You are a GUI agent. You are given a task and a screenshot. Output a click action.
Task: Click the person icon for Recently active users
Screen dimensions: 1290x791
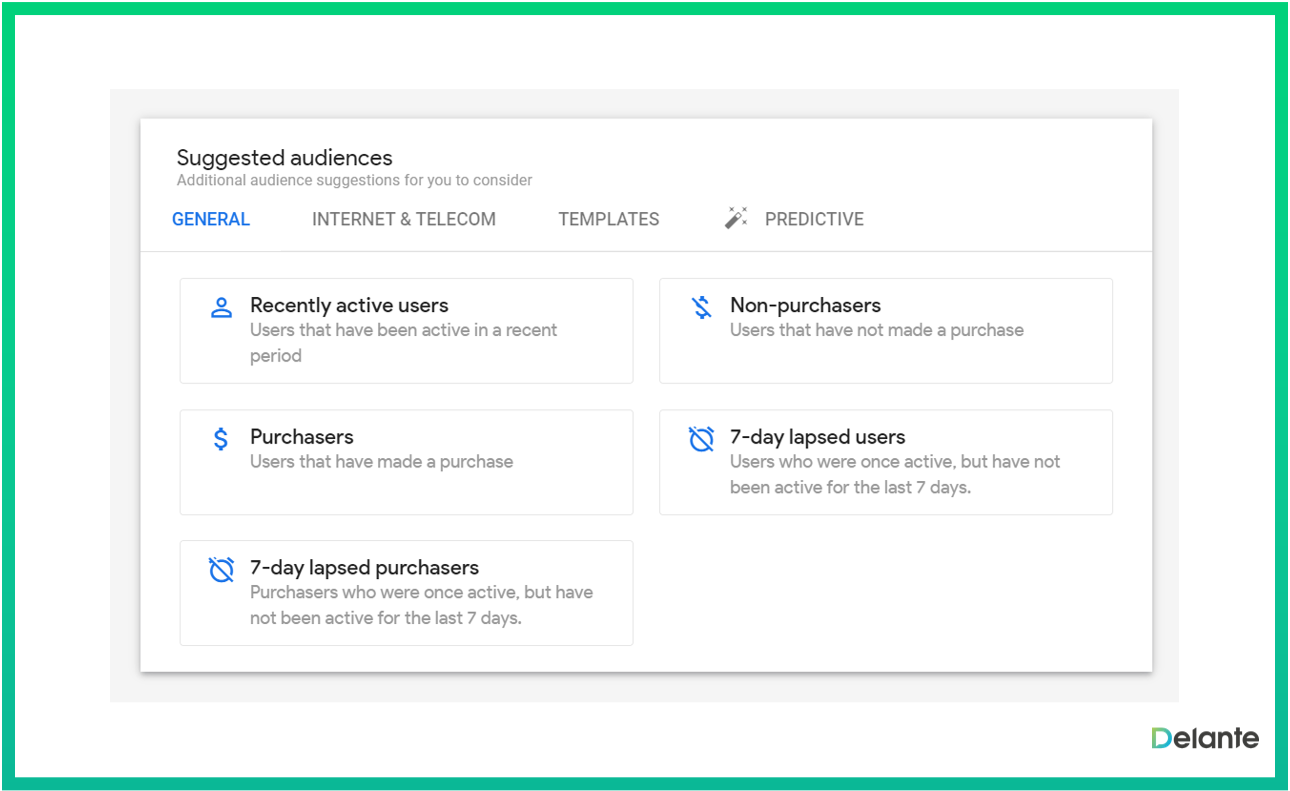pyautogui.click(x=221, y=308)
